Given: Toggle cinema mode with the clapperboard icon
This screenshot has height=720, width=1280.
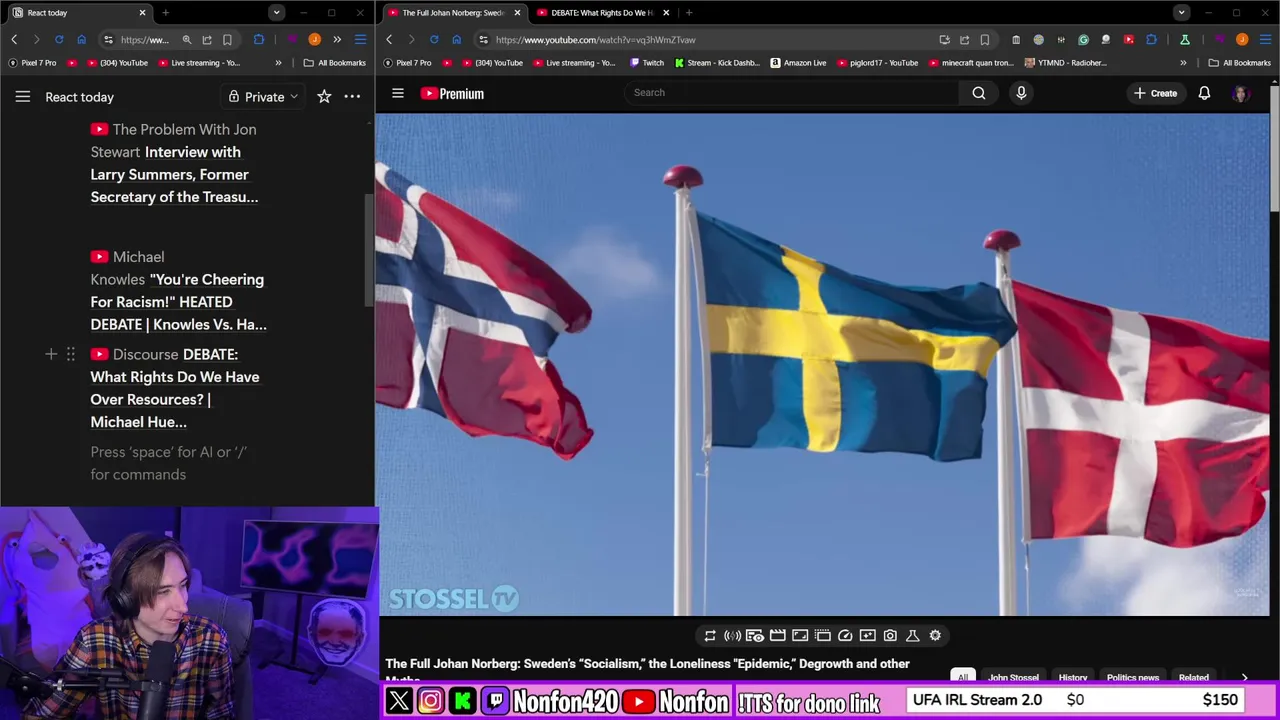Looking at the screenshot, I should (777, 635).
